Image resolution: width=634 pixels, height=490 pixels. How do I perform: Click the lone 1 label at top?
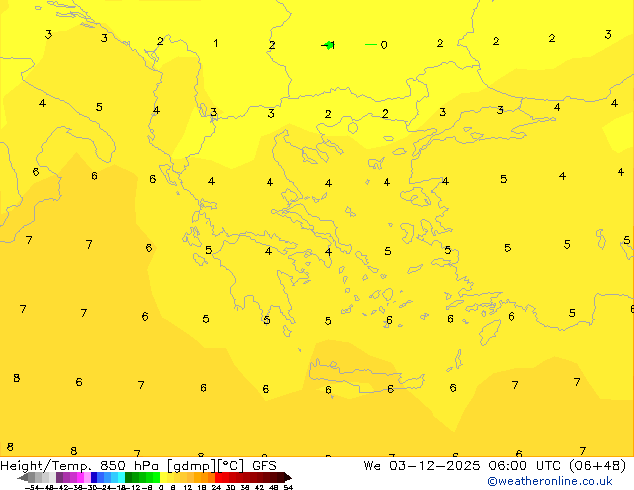point(216,43)
